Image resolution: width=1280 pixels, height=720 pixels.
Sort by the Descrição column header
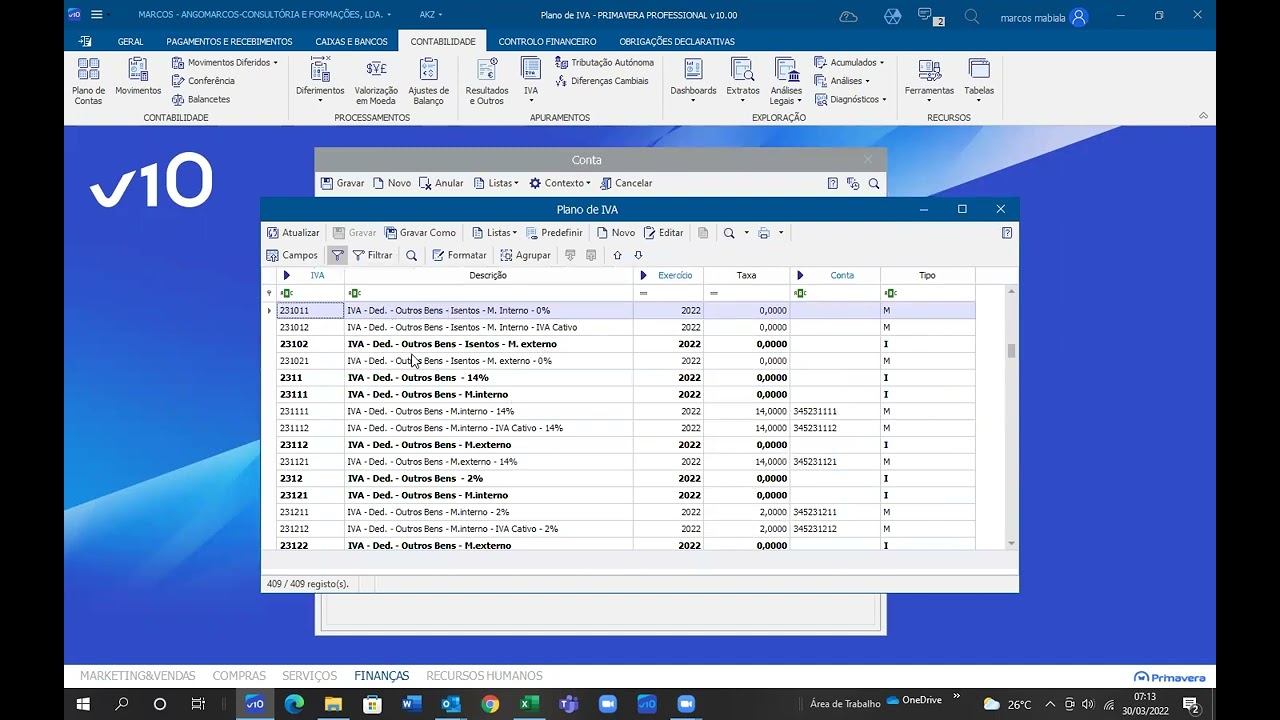tap(488, 275)
